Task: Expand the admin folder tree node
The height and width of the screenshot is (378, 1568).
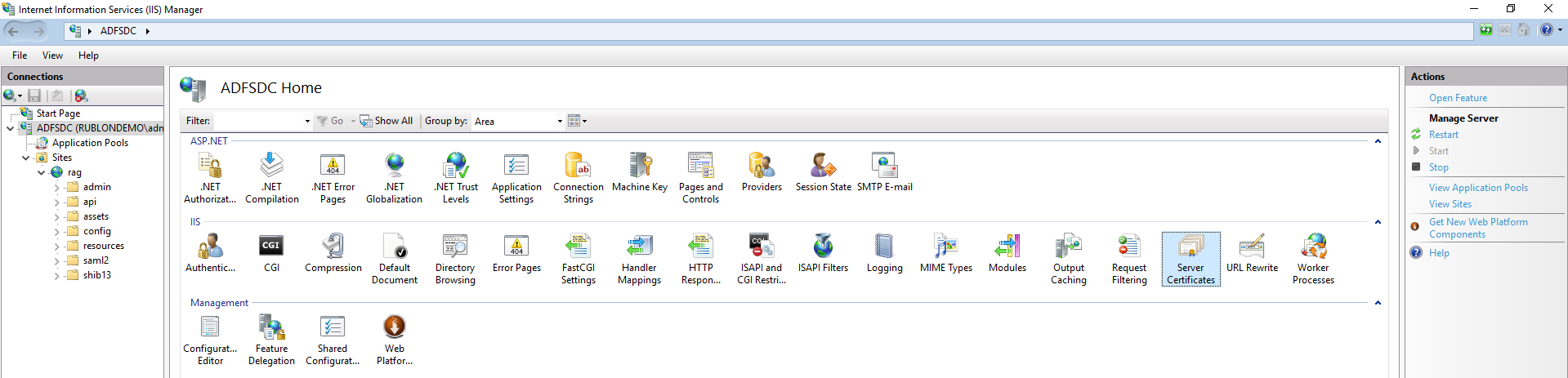Action: (56, 188)
